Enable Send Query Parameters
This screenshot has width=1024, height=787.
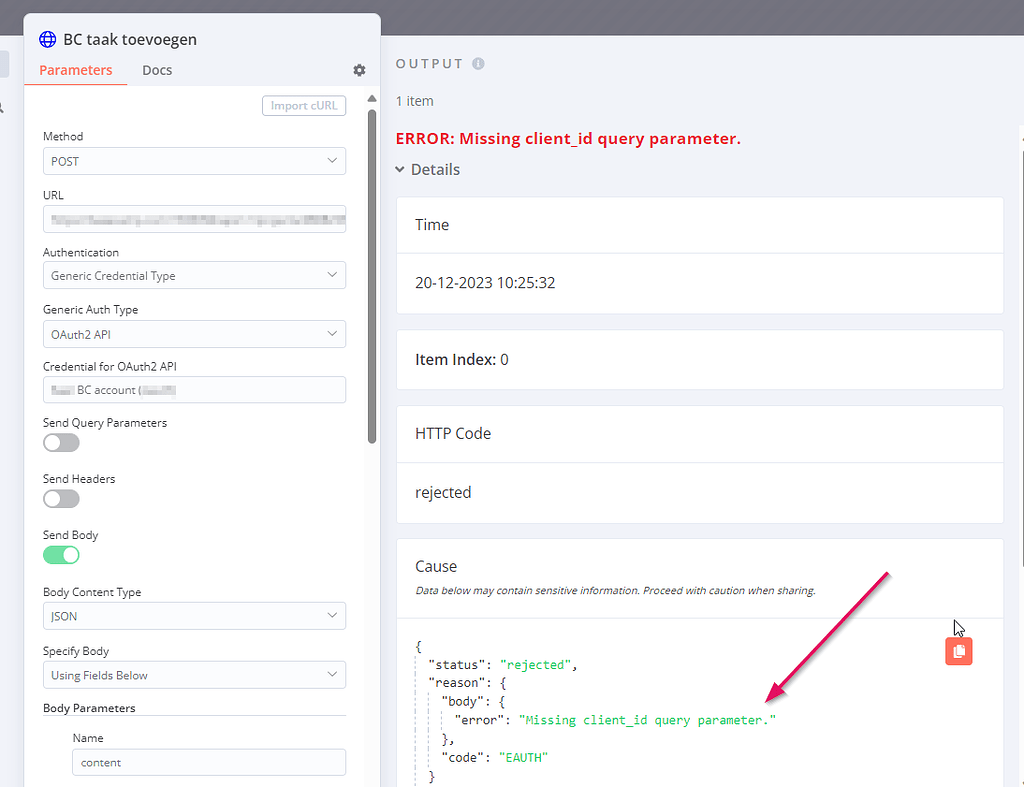(x=61, y=442)
